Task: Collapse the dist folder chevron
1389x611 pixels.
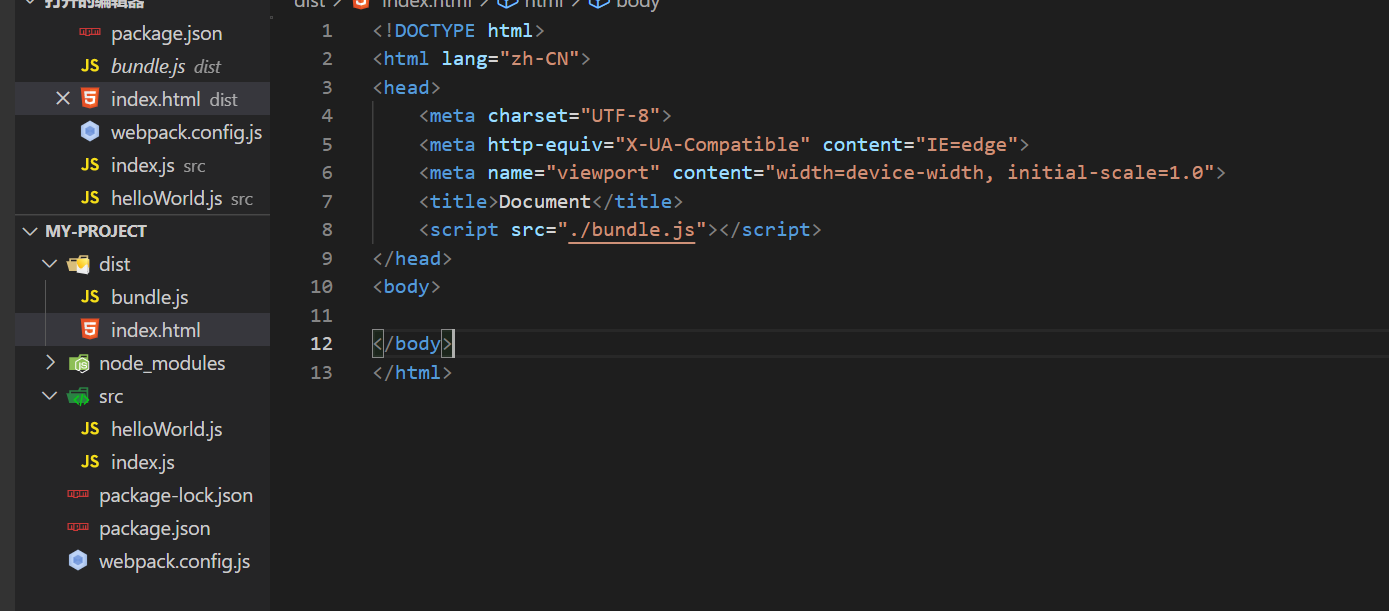Action: pos(50,264)
